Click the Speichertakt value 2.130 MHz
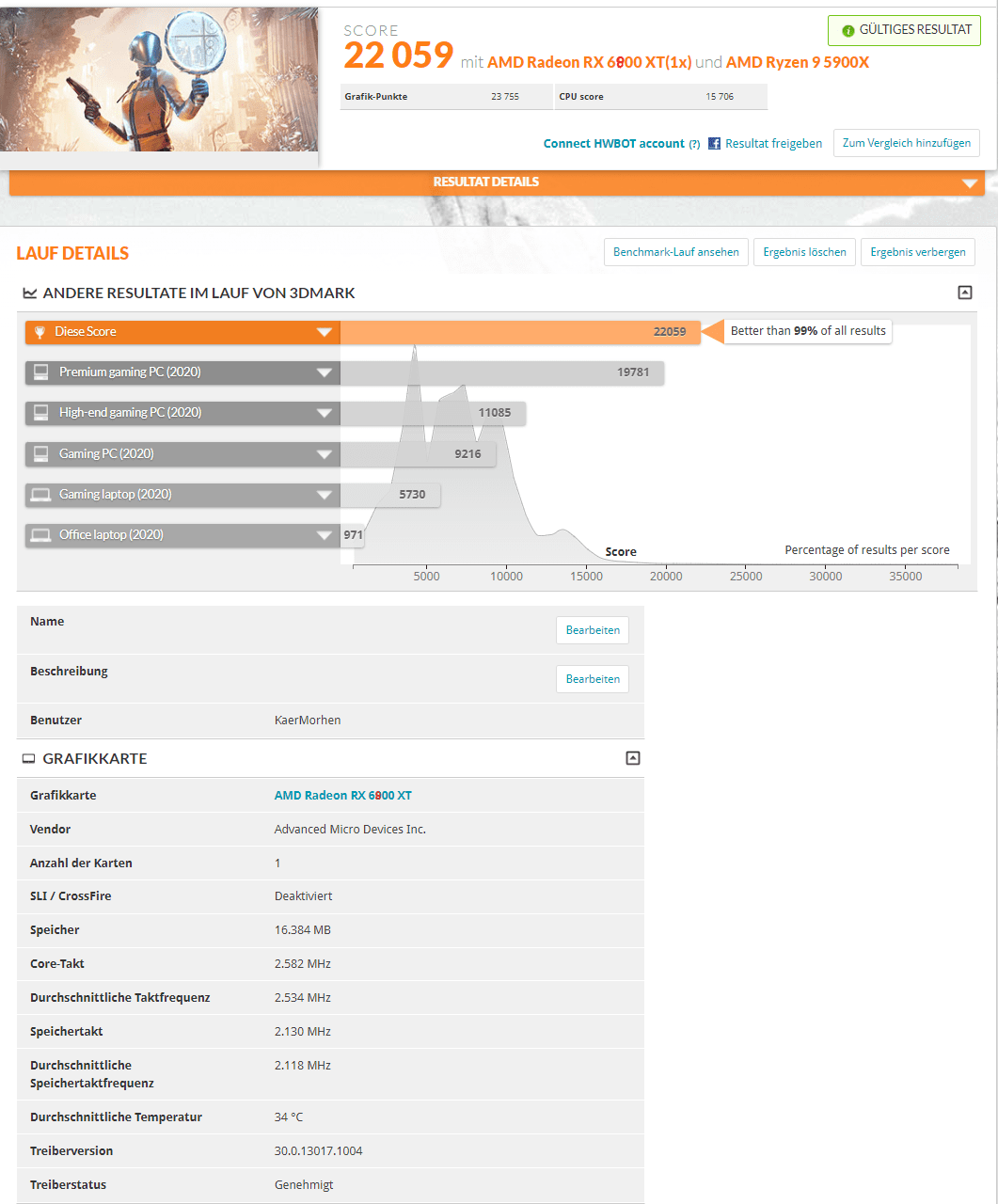This screenshot has width=998, height=1204. pyautogui.click(x=303, y=1032)
